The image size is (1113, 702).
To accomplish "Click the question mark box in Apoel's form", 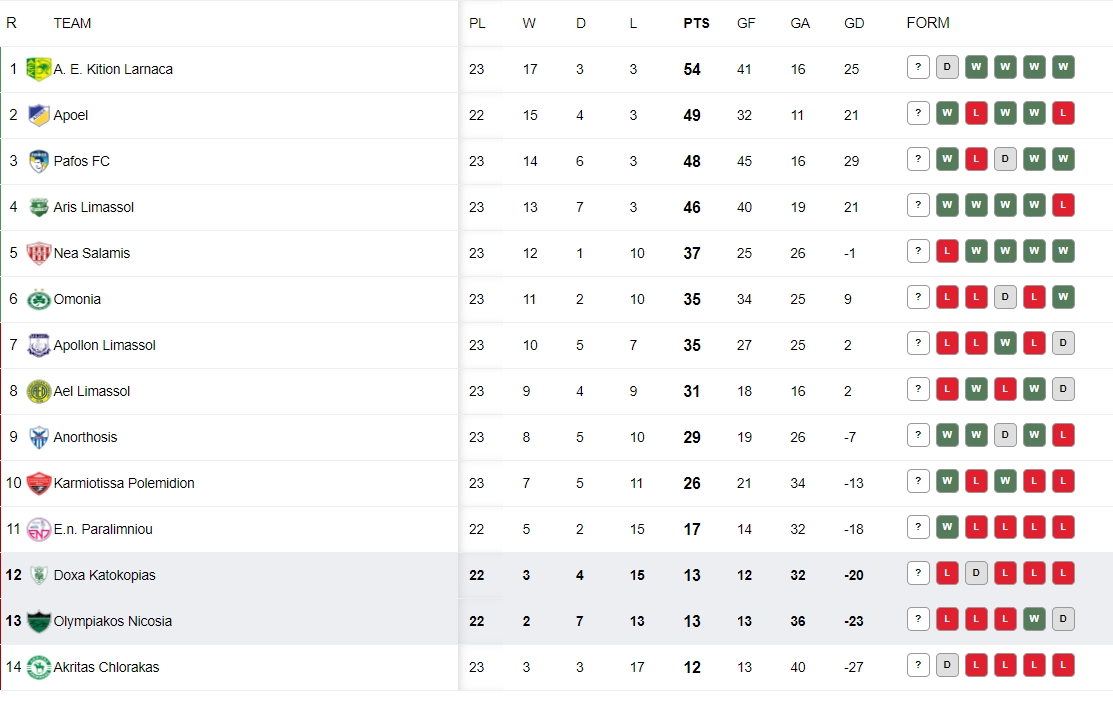I will click(918, 113).
